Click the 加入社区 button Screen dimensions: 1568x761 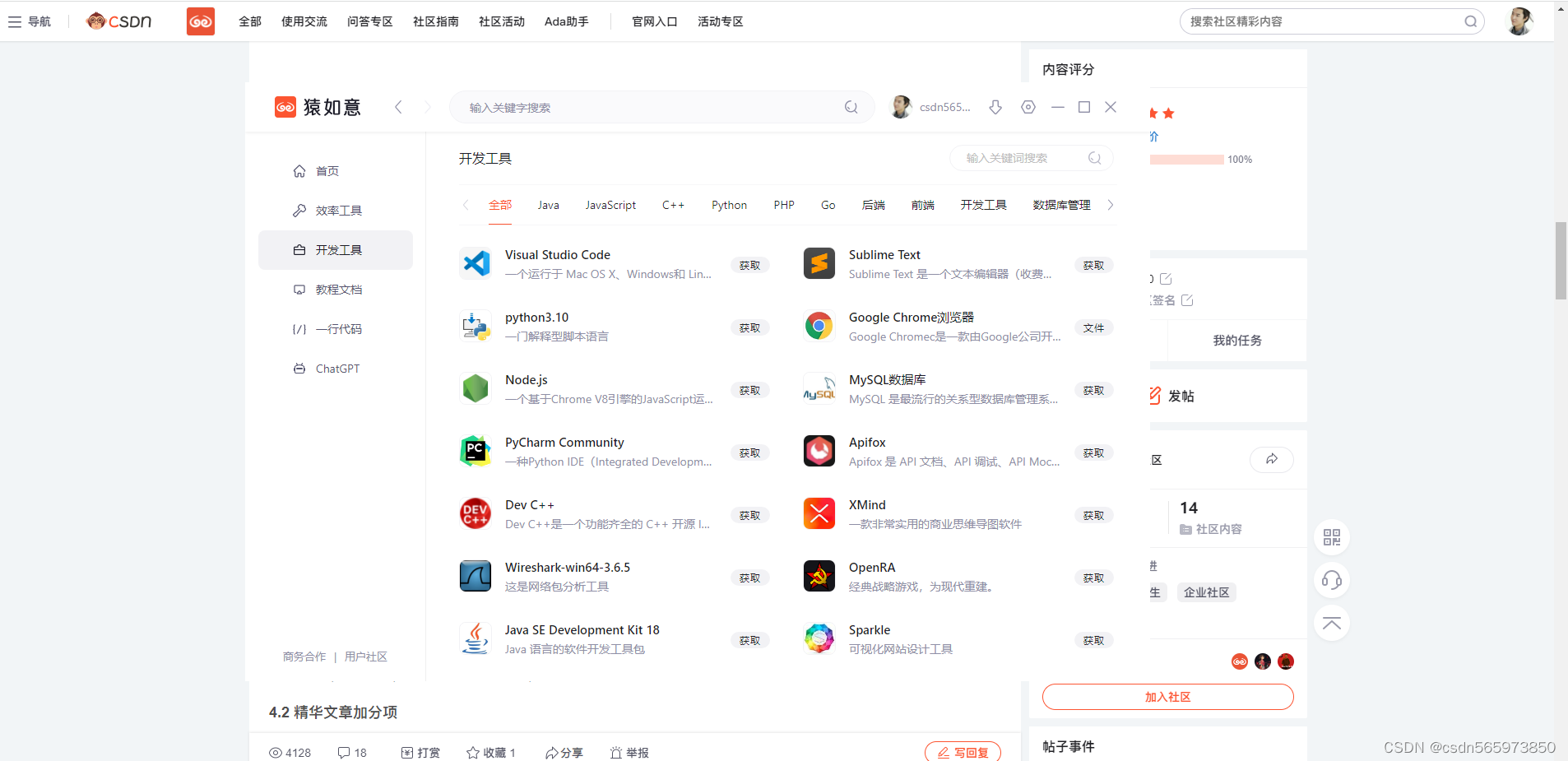pyautogui.click(x=1167, y=697)
